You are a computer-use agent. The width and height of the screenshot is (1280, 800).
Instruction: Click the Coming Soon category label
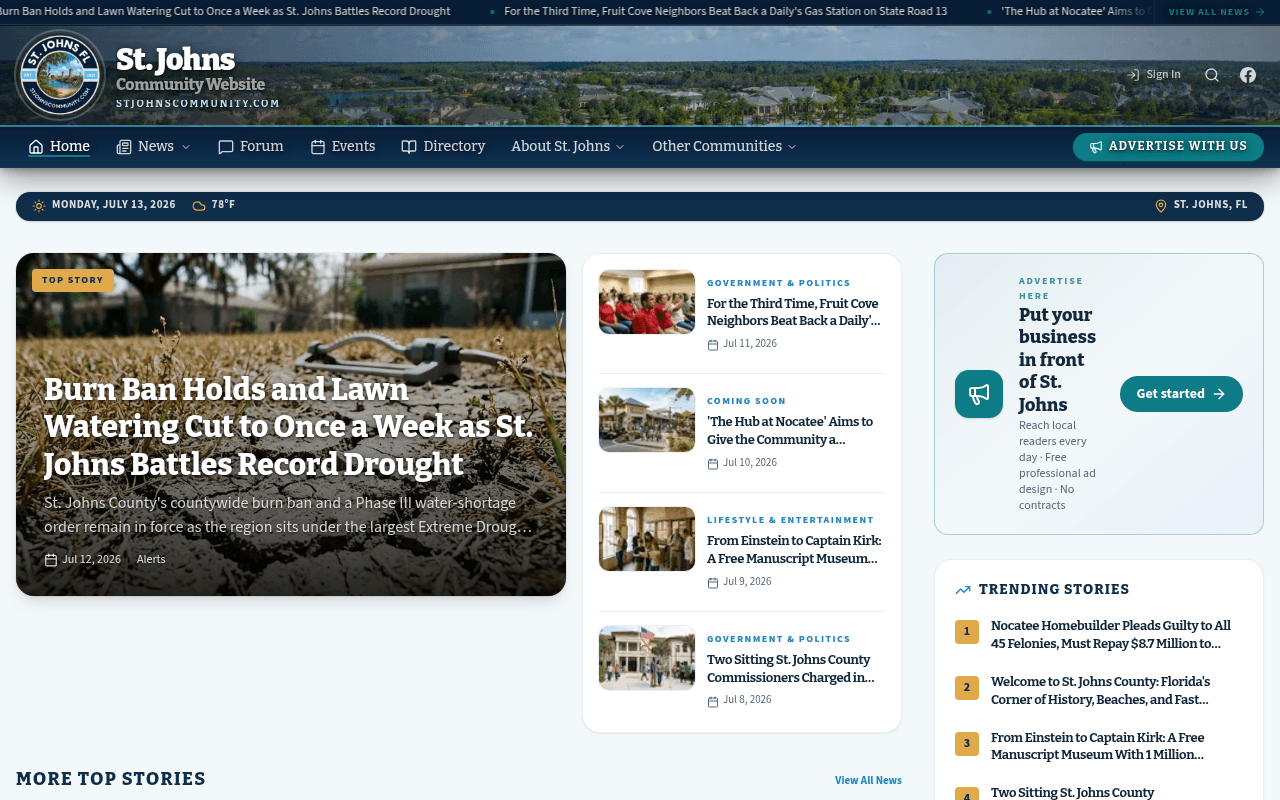[747, 402]
